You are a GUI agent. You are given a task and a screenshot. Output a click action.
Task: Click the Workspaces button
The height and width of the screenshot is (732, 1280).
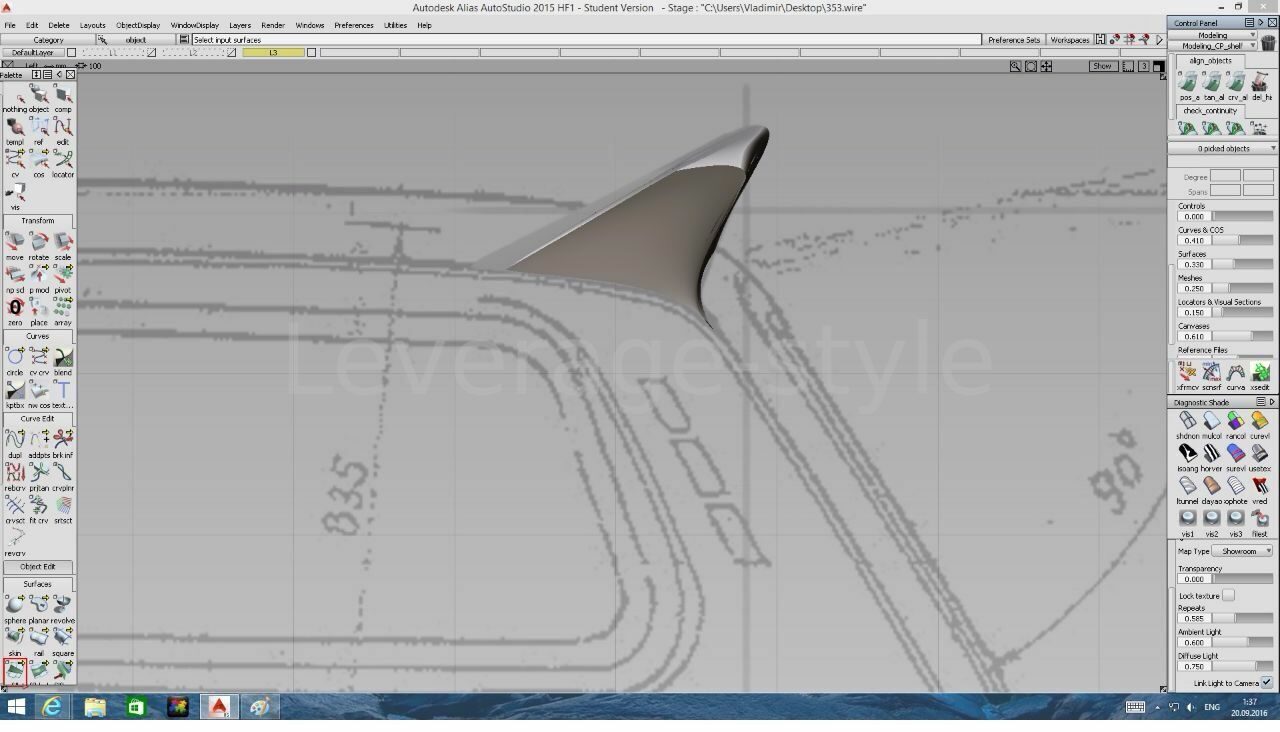(x=1069, y=40)
